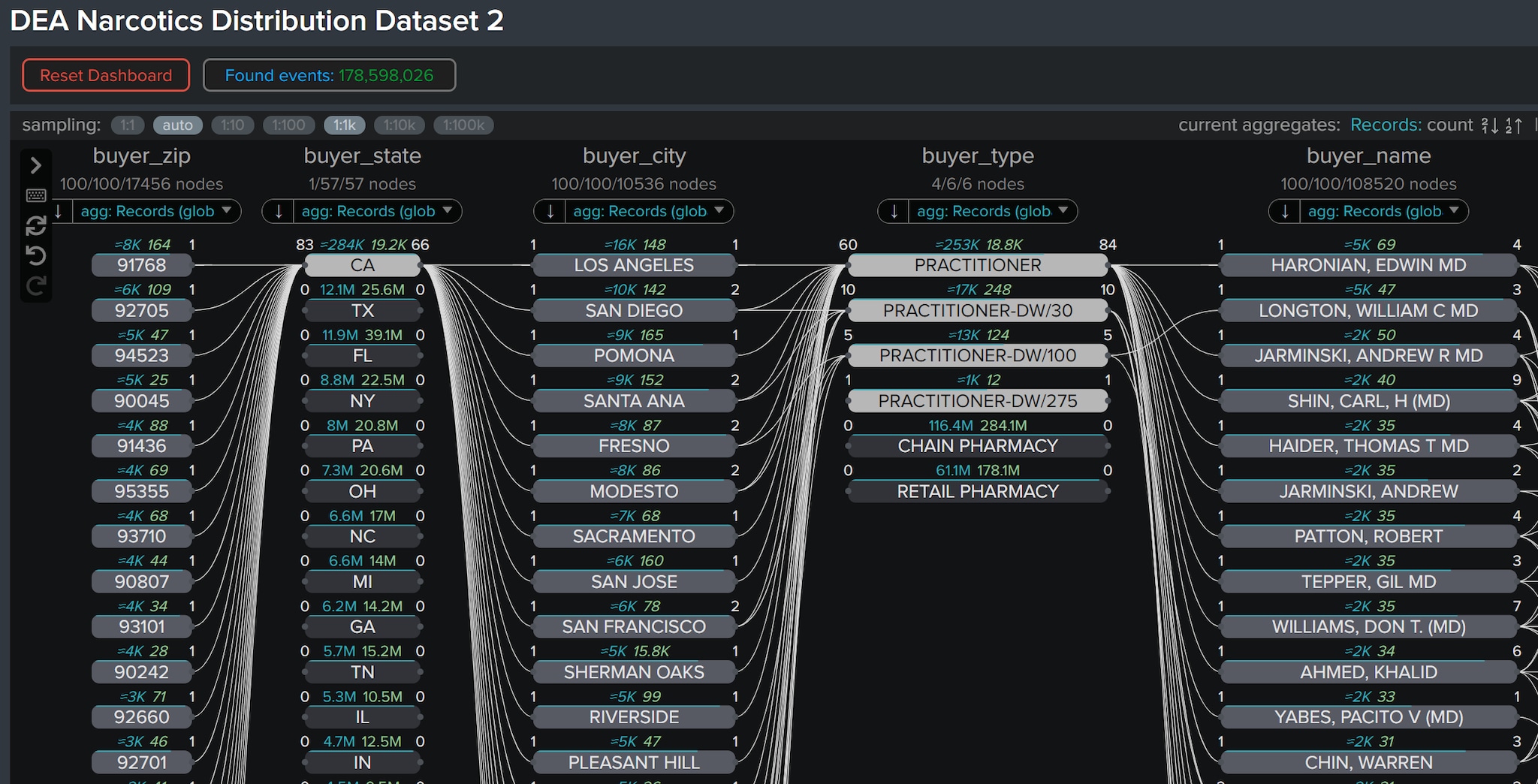The width and height of the screenshot is (1538, 784).
Task: Expand the left side panel chevron
Action: [x=35, y=165]
